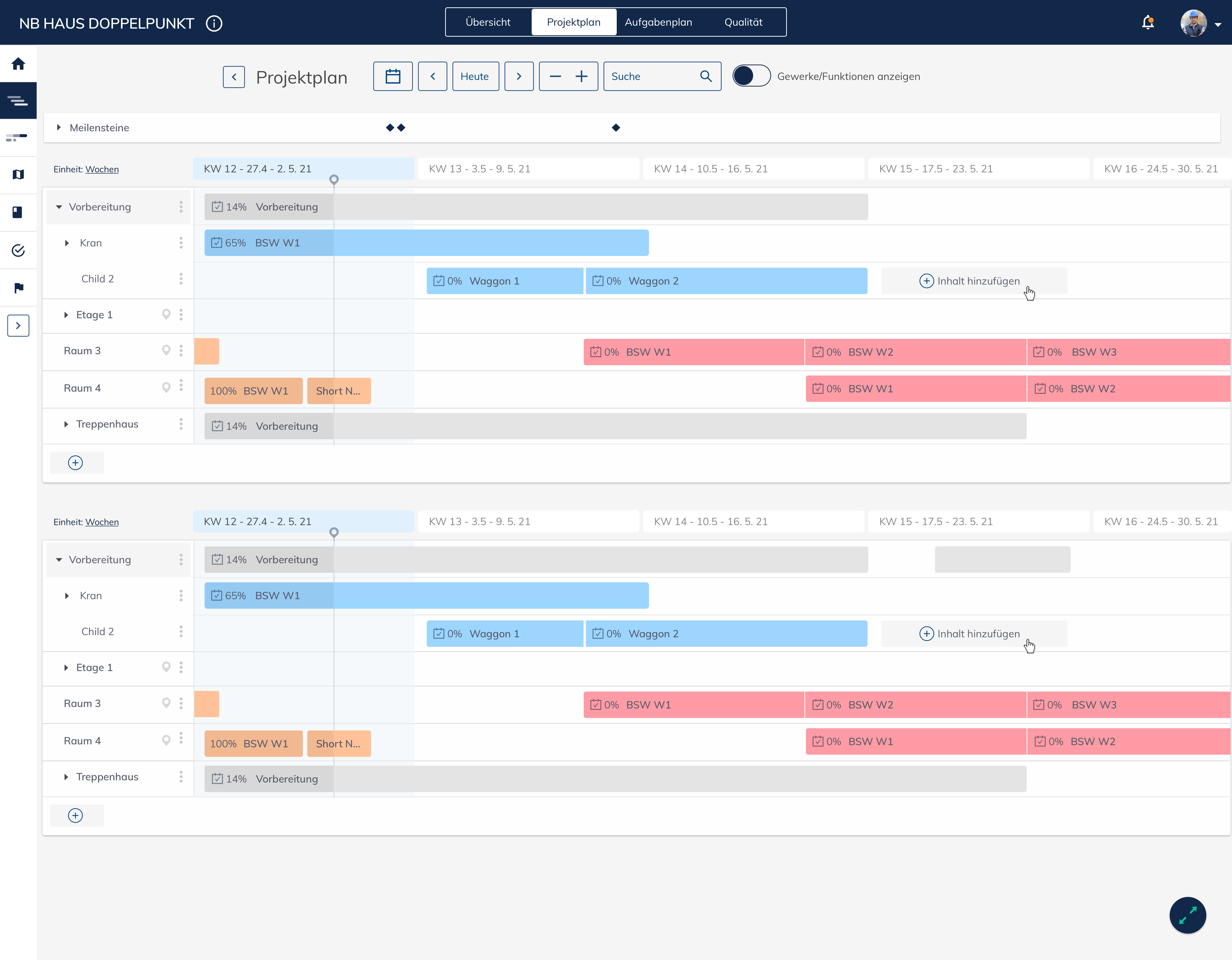The width and height of the screenshot is (1232, 960).
Task: Click Inhalt hinzufügen in the upper plan
Action: 974,281
